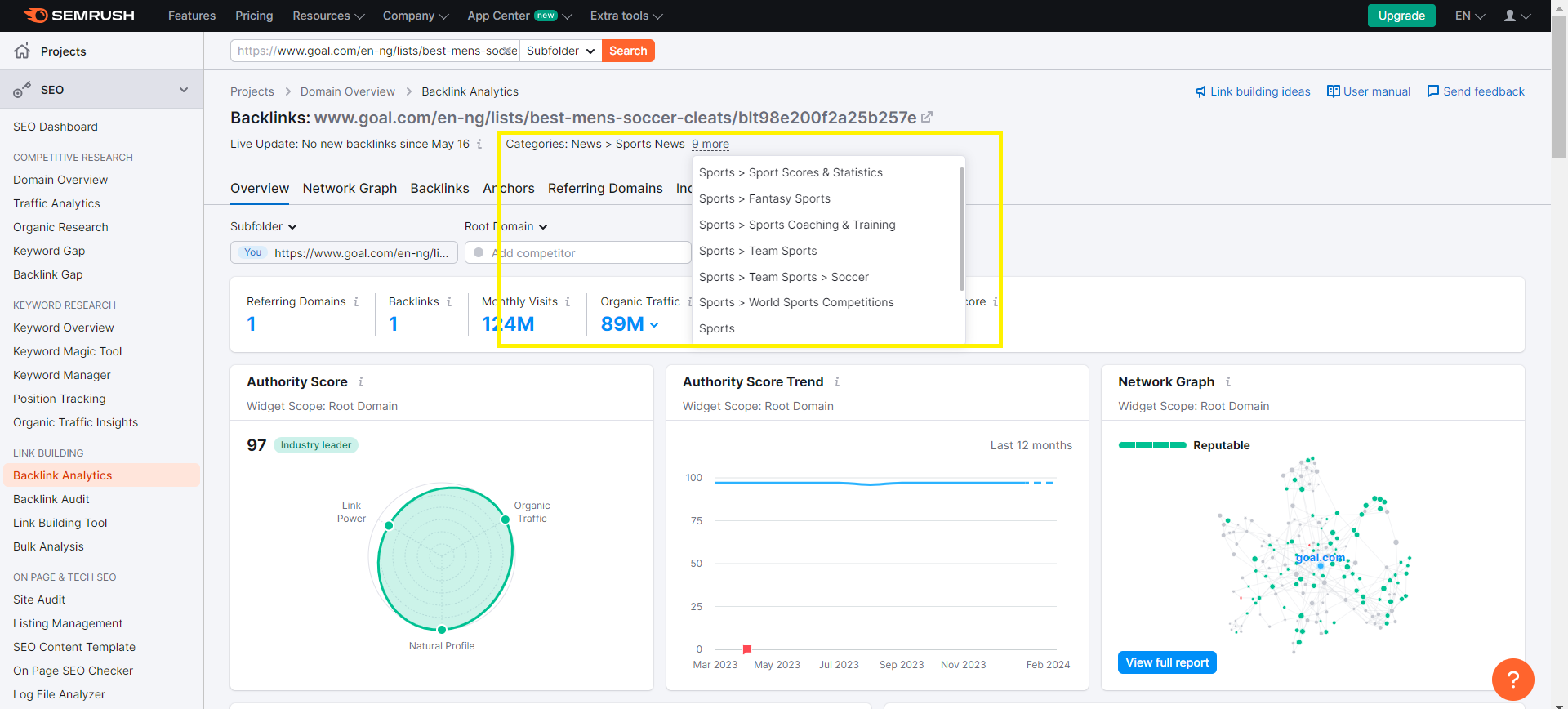Open the Company dropdown menu
1568x709 pixels.
pyautogui.click(x=416, y=16)
